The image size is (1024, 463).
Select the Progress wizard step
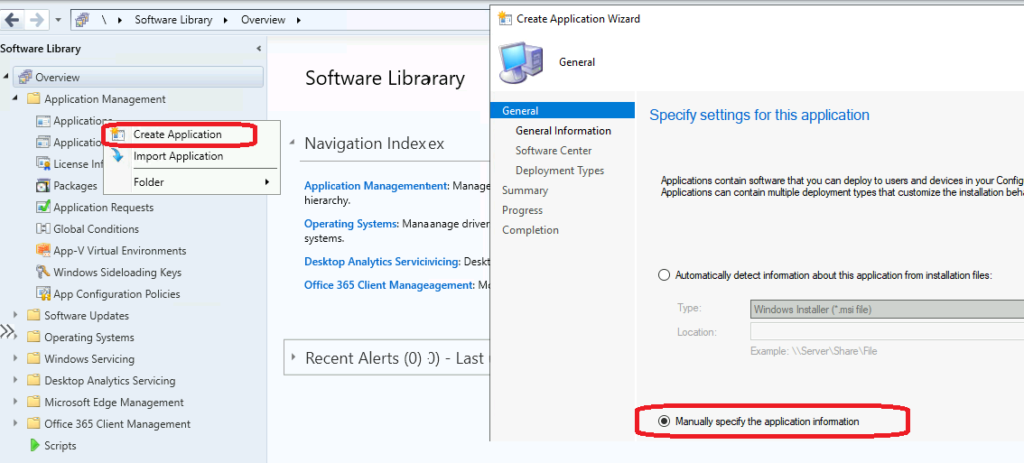[x=522, y=210]
